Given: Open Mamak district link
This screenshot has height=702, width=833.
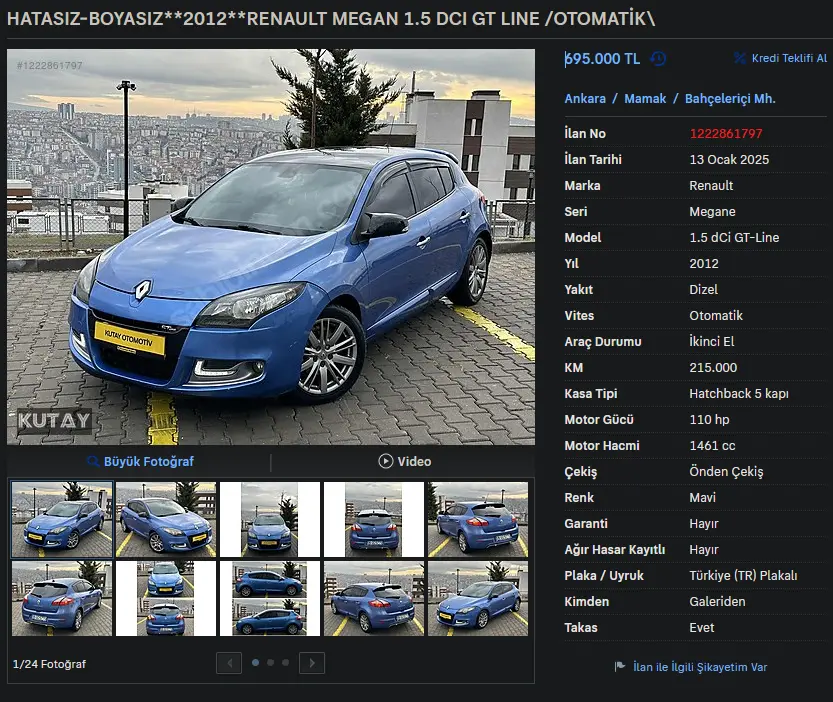Looking at the screenshot, I should coord(645,99).
